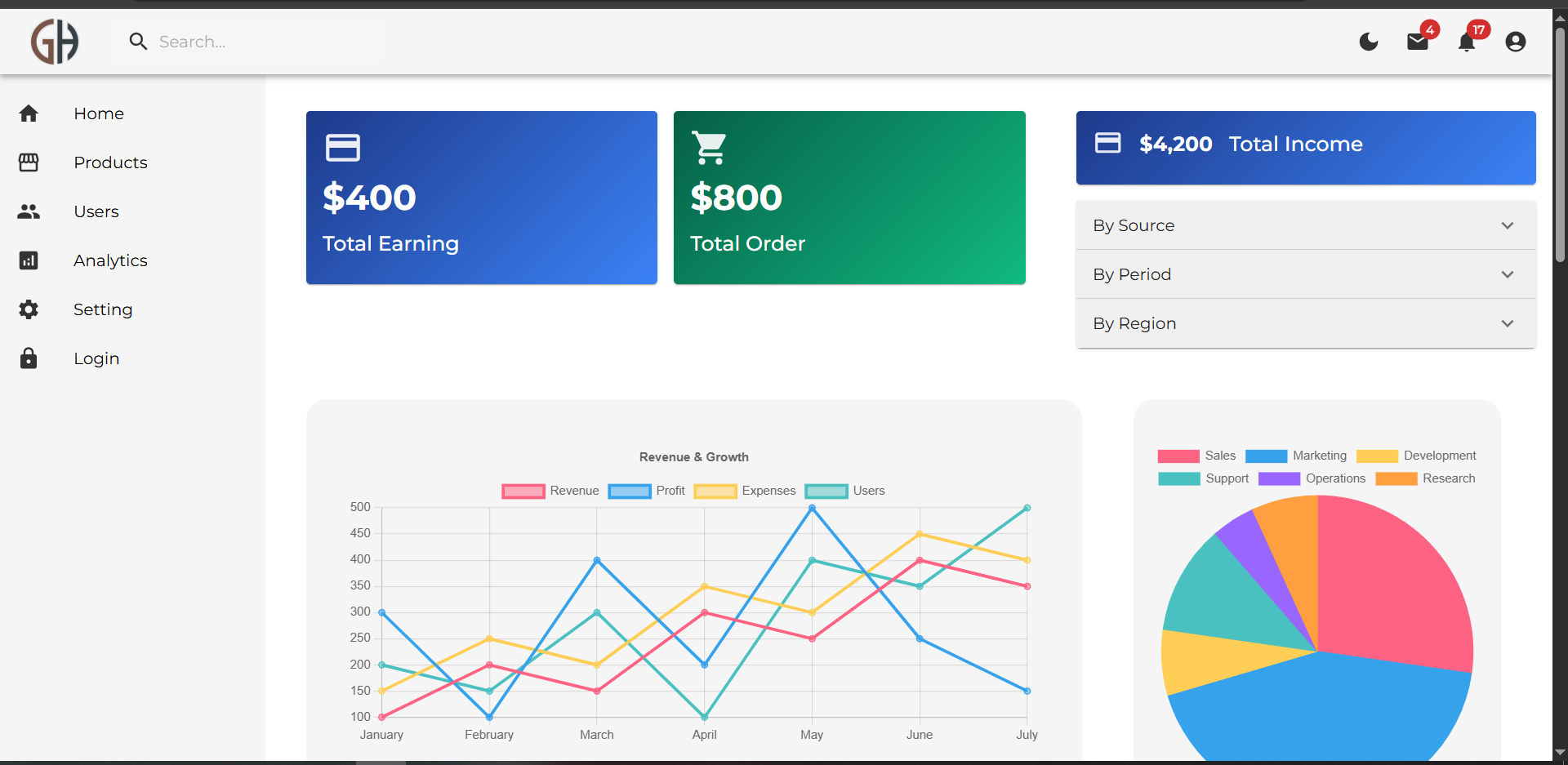This screenshot has height=765, width=1568.
Task: Toggle Profit series in line chart legend
Action: point(647,491)
